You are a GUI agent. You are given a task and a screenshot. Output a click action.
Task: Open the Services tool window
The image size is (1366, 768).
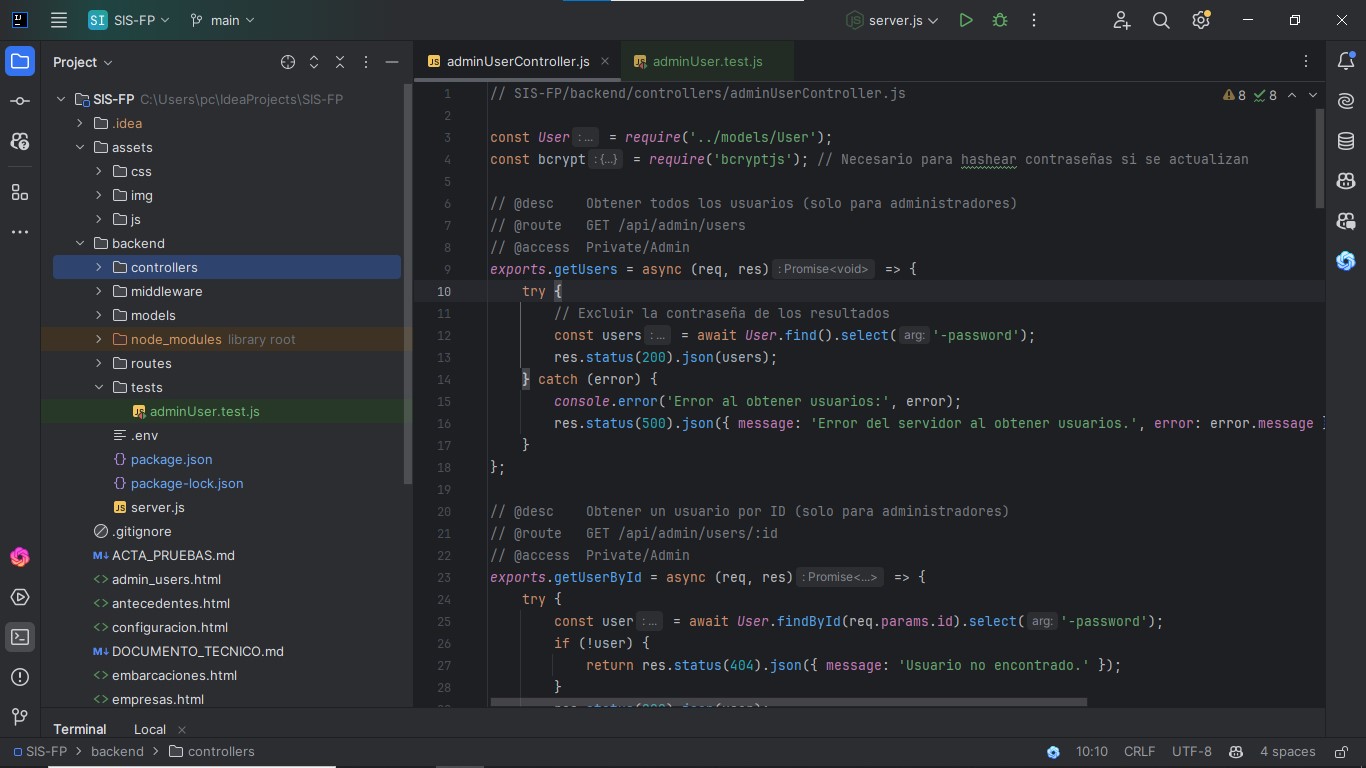coord(20,597)
